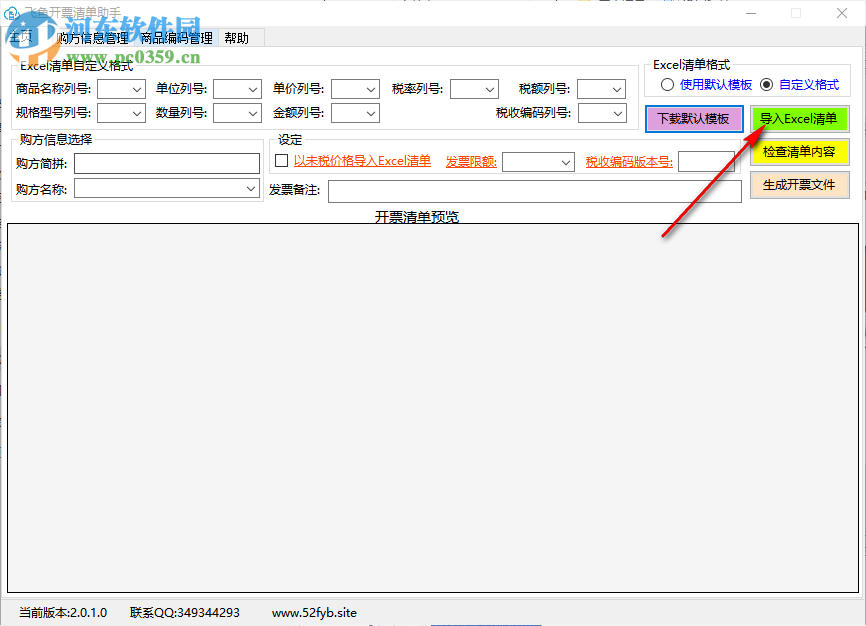
Task: Switch to the 商品编码管理 tab
Action: [x=176, y=38]
